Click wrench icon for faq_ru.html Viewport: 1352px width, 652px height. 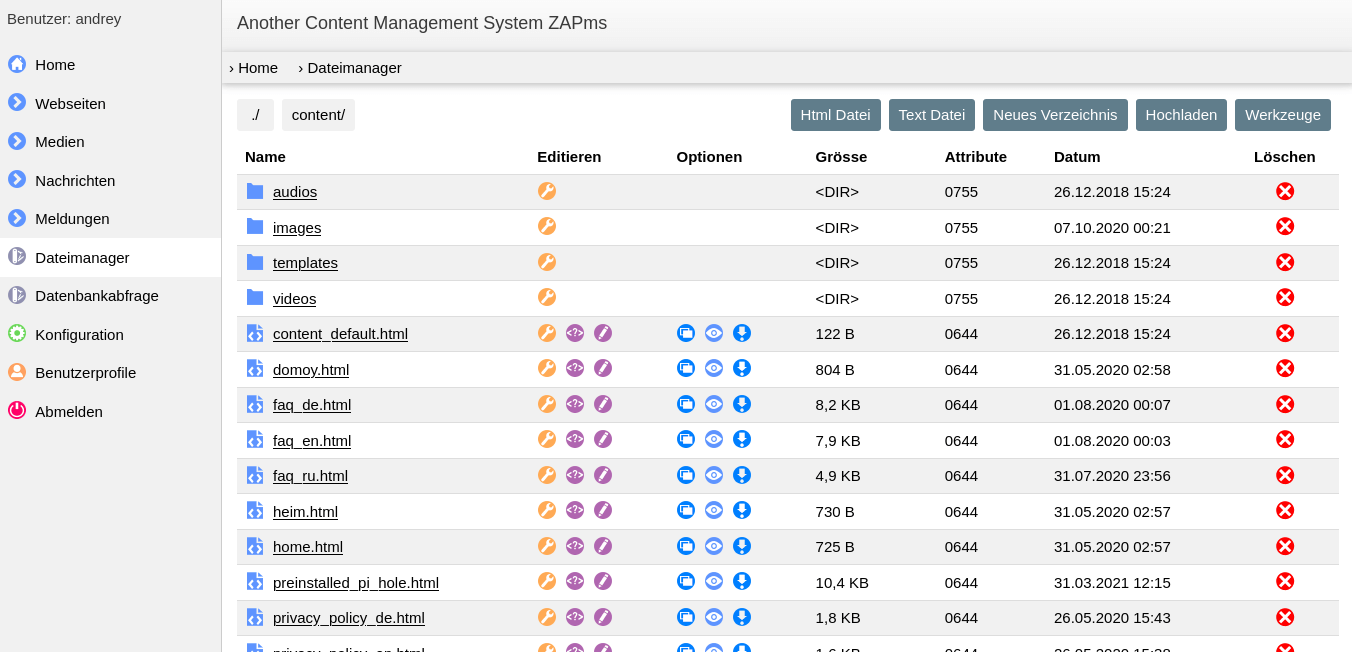click(547, 475)
